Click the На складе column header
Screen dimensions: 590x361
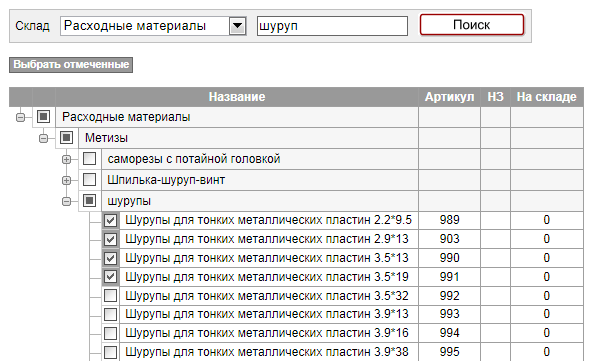pos(547,97)
